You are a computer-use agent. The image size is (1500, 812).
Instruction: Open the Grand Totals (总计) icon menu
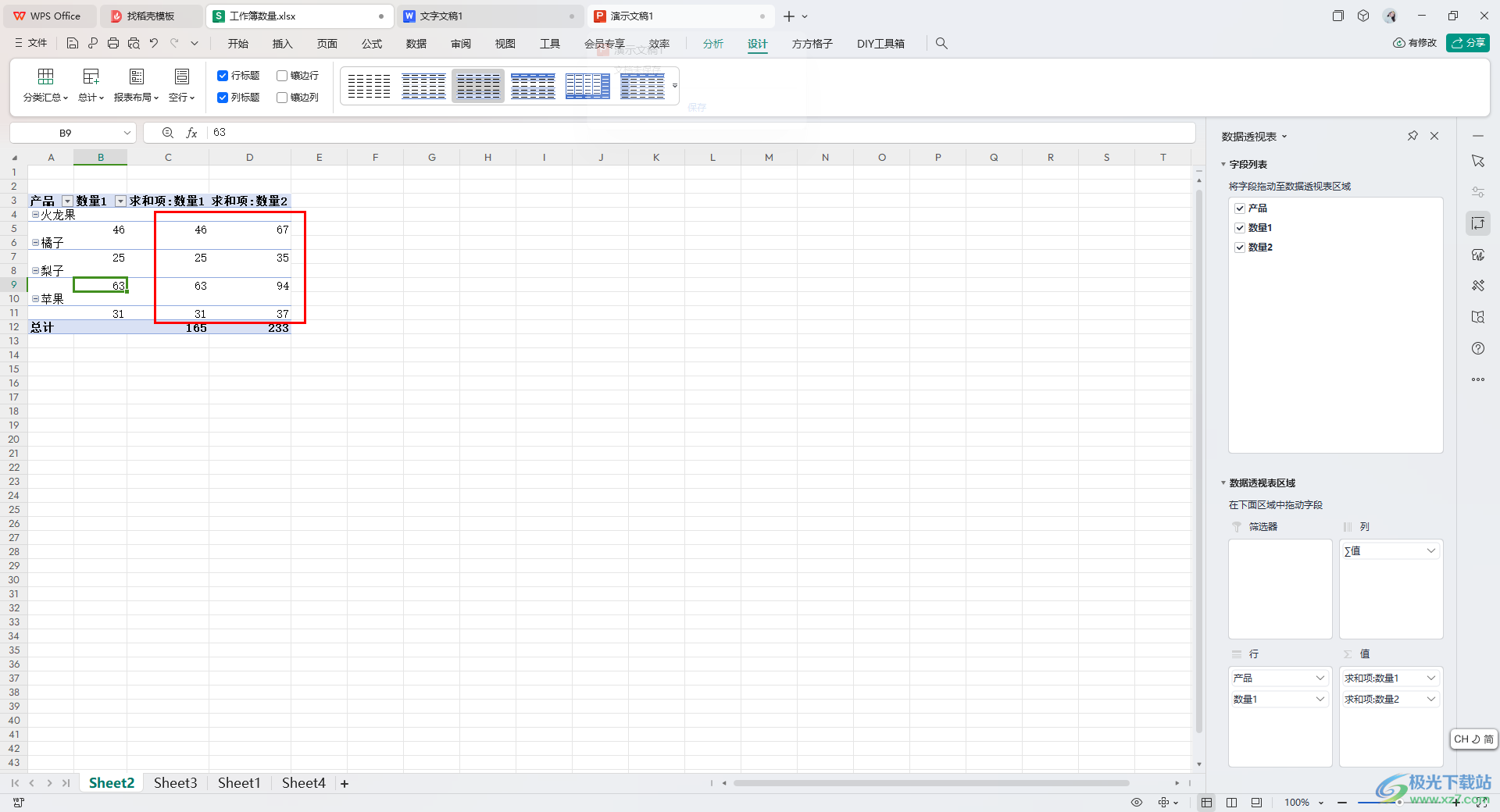[x=91, y=85]
